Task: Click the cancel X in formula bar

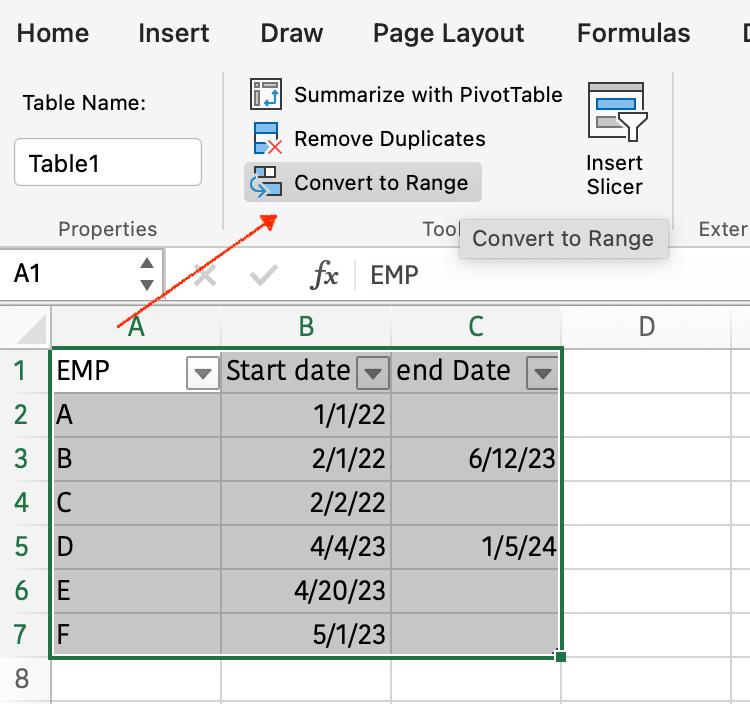Action: [x=205, y=275]
